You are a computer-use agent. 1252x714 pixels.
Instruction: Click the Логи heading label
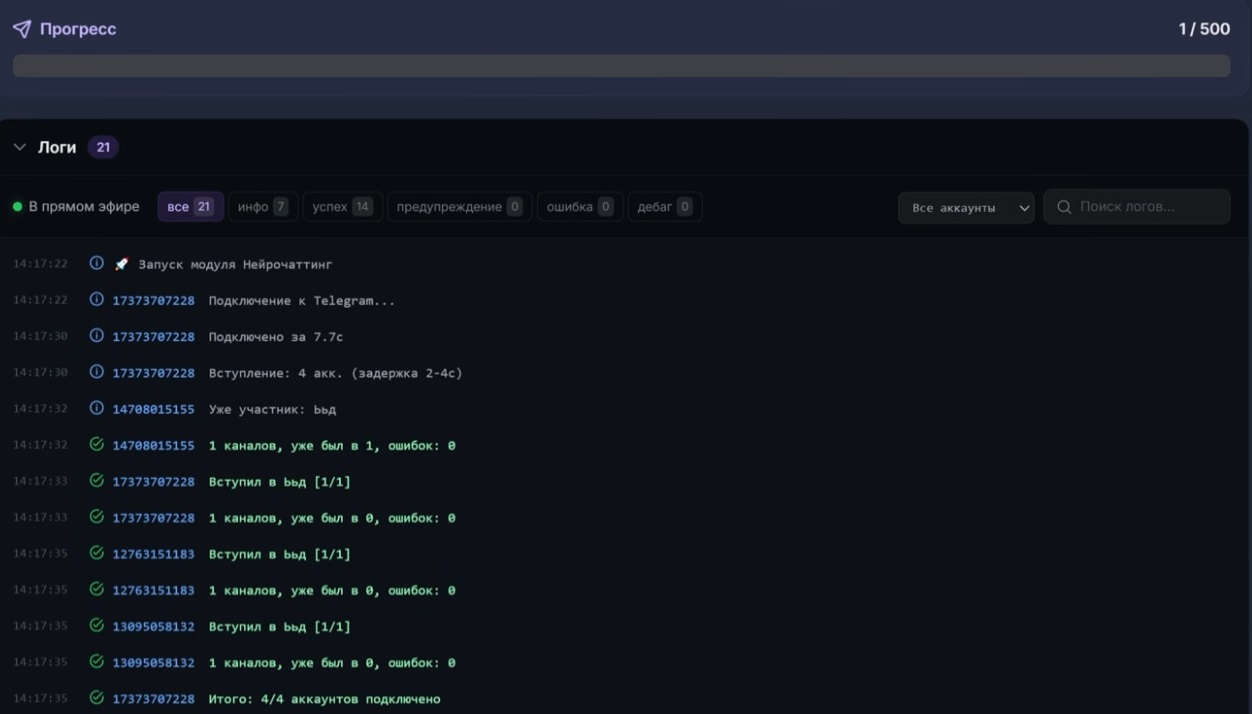(57, 147)
